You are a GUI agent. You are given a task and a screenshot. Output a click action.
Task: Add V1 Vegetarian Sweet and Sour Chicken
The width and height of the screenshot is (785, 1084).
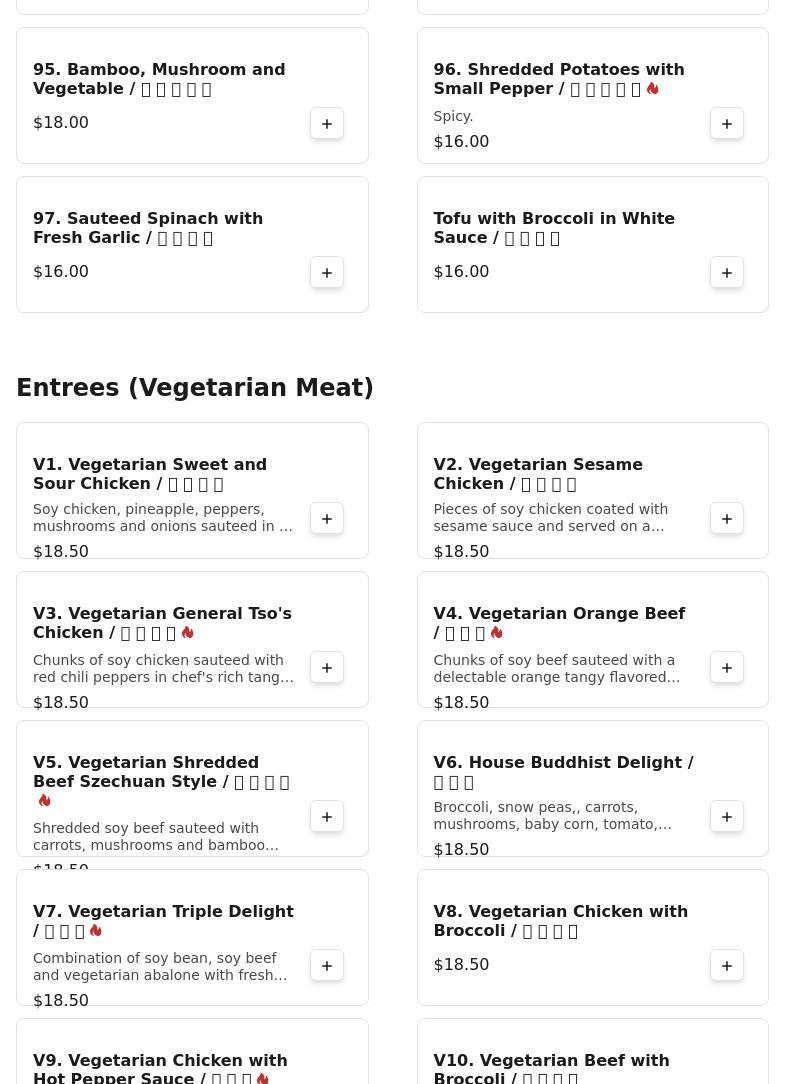click(327, 518)
